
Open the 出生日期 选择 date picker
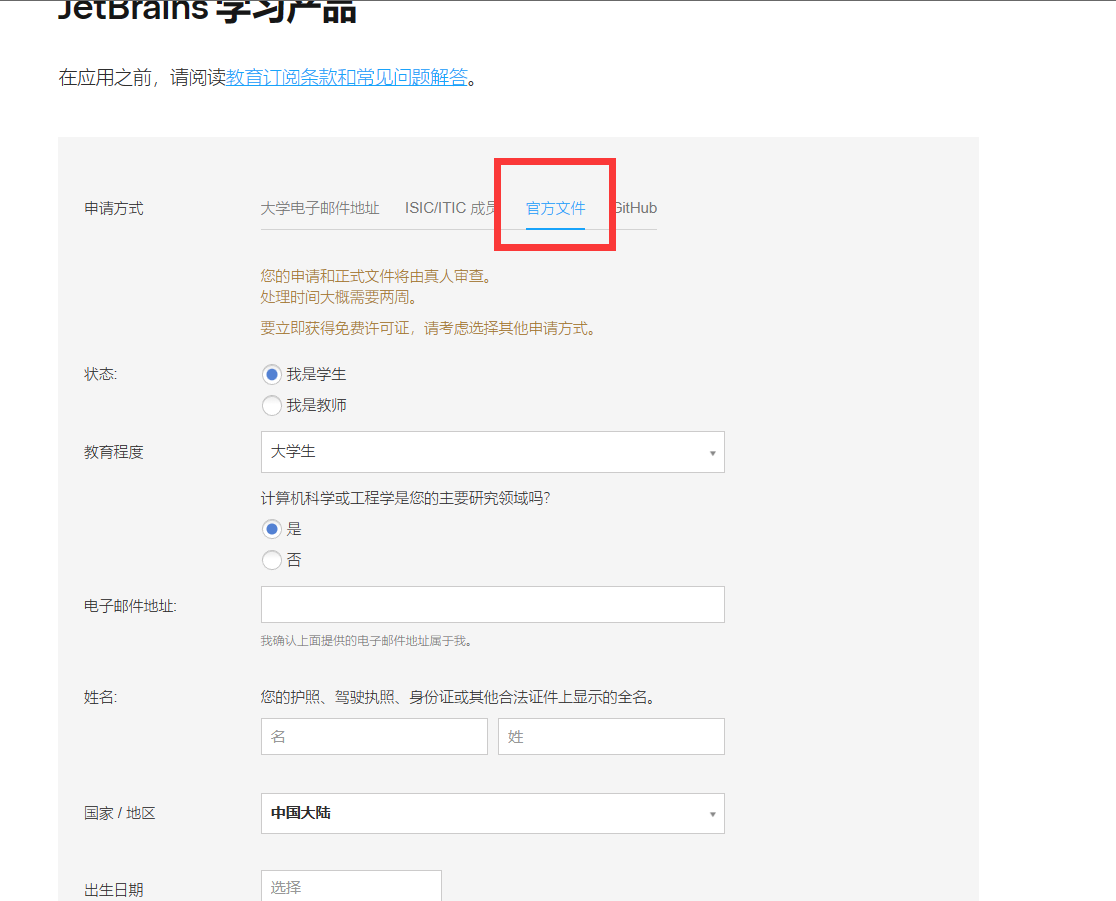pos(351,887)
